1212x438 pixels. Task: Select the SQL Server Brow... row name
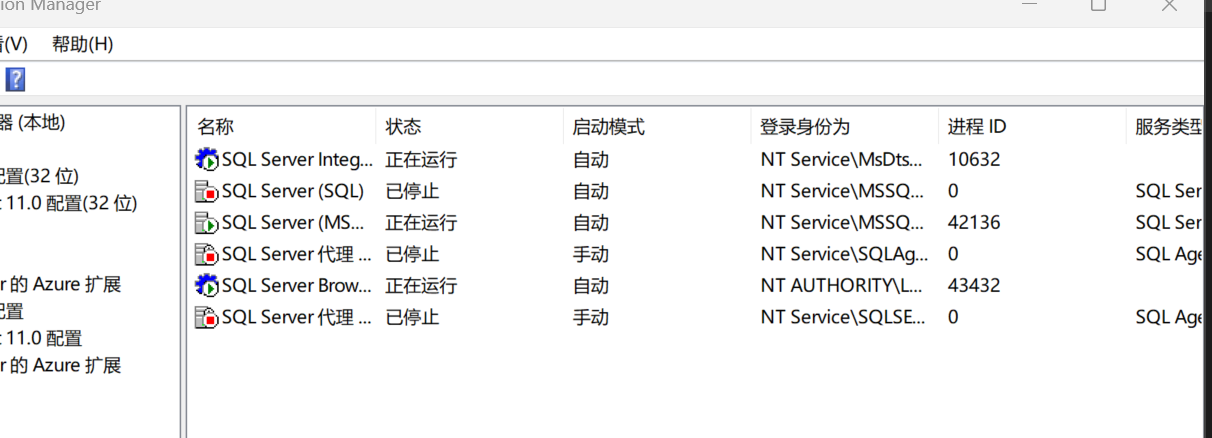pos(297,285)
